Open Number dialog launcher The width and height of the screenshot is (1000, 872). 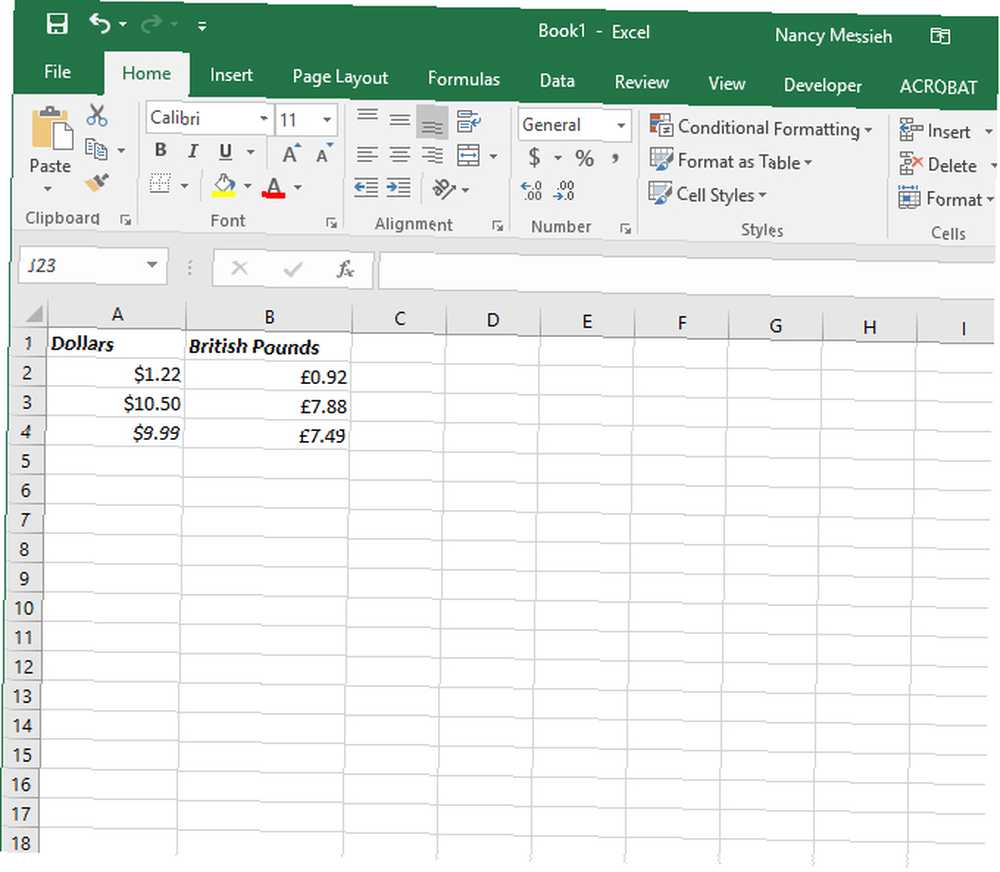pos(626,228)
